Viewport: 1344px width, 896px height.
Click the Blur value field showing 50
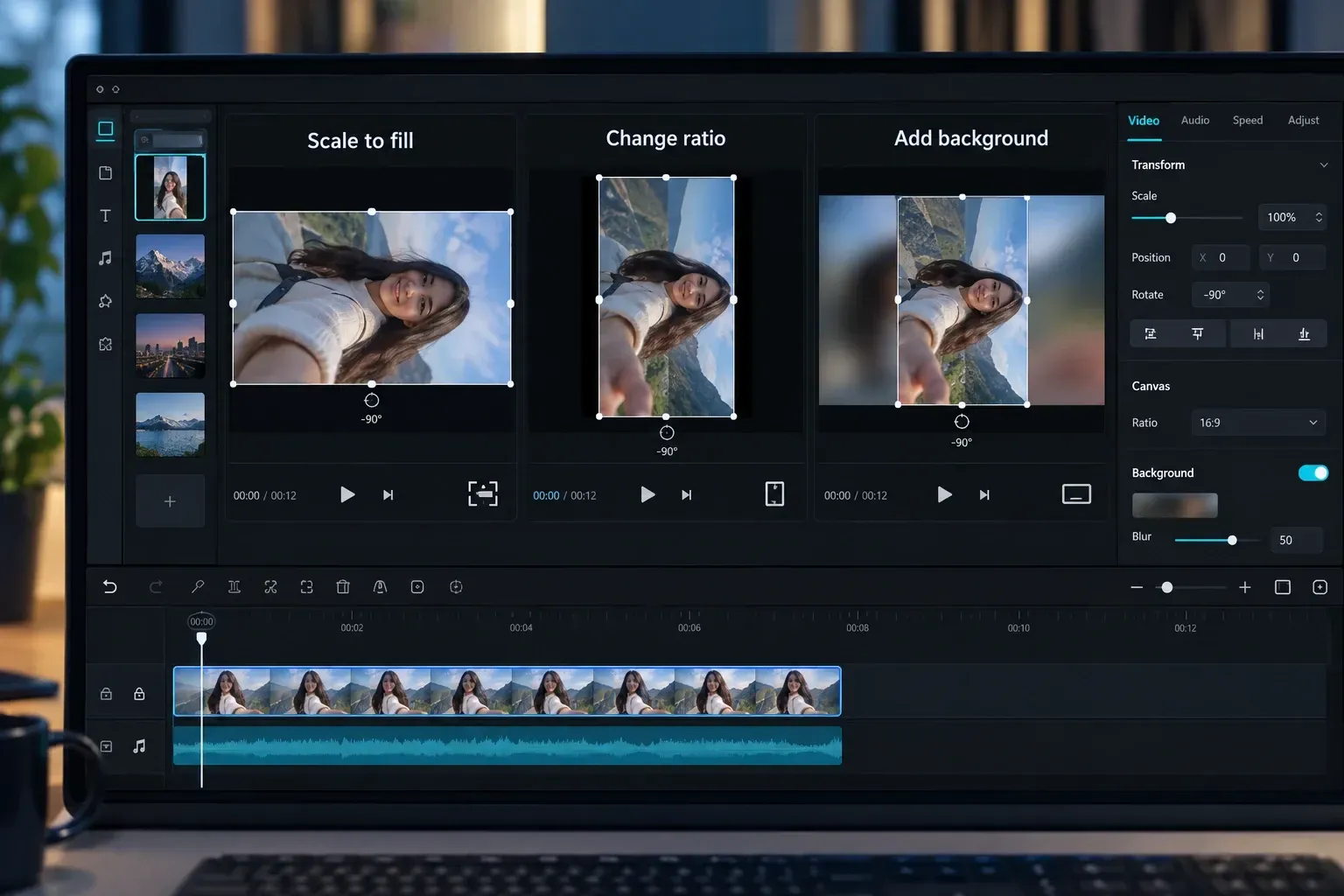point(1296,540)
